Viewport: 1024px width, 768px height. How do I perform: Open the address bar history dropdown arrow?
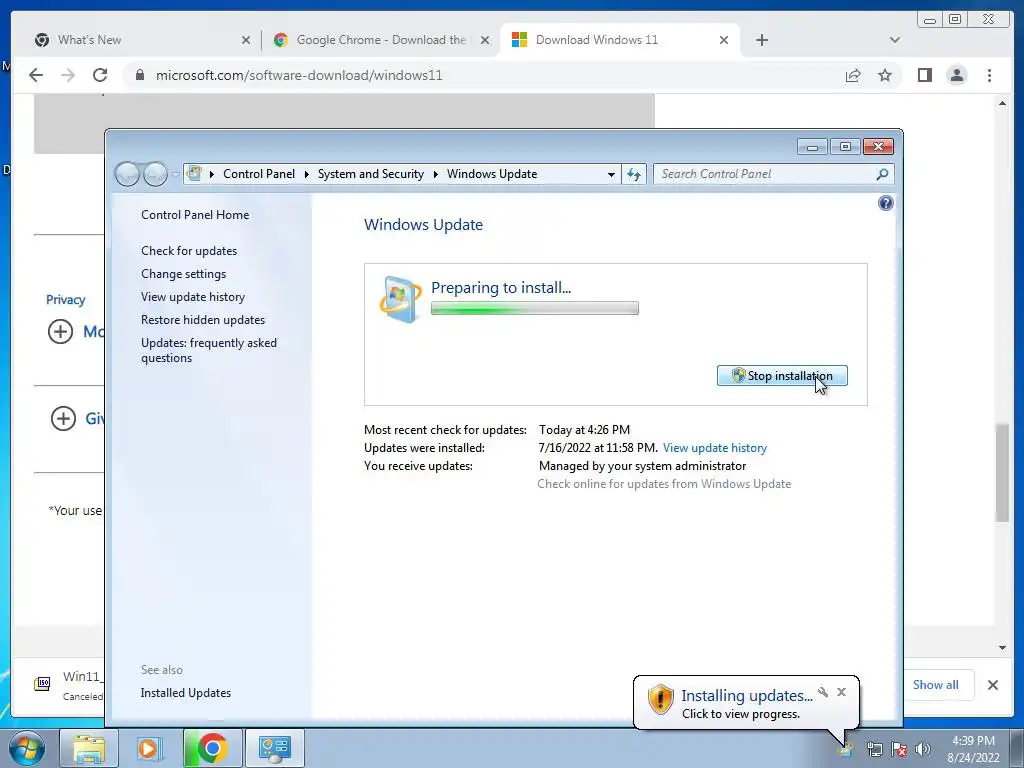click(x=611, y=174)
